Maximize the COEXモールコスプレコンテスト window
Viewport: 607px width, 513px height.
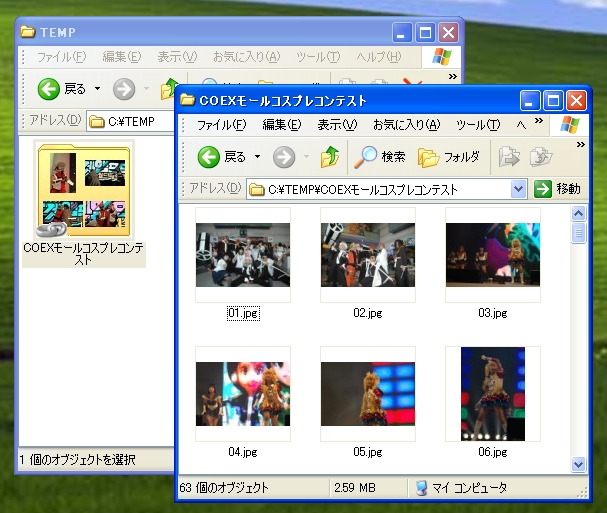click(553, 101)
